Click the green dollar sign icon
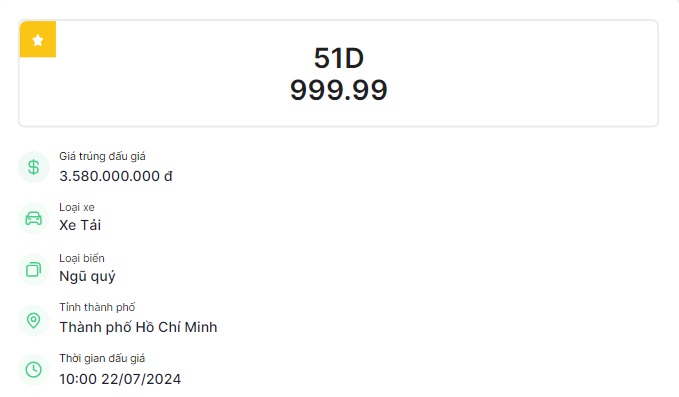The width and height of the screenshot is (679, 397). [x=33, y=167]
